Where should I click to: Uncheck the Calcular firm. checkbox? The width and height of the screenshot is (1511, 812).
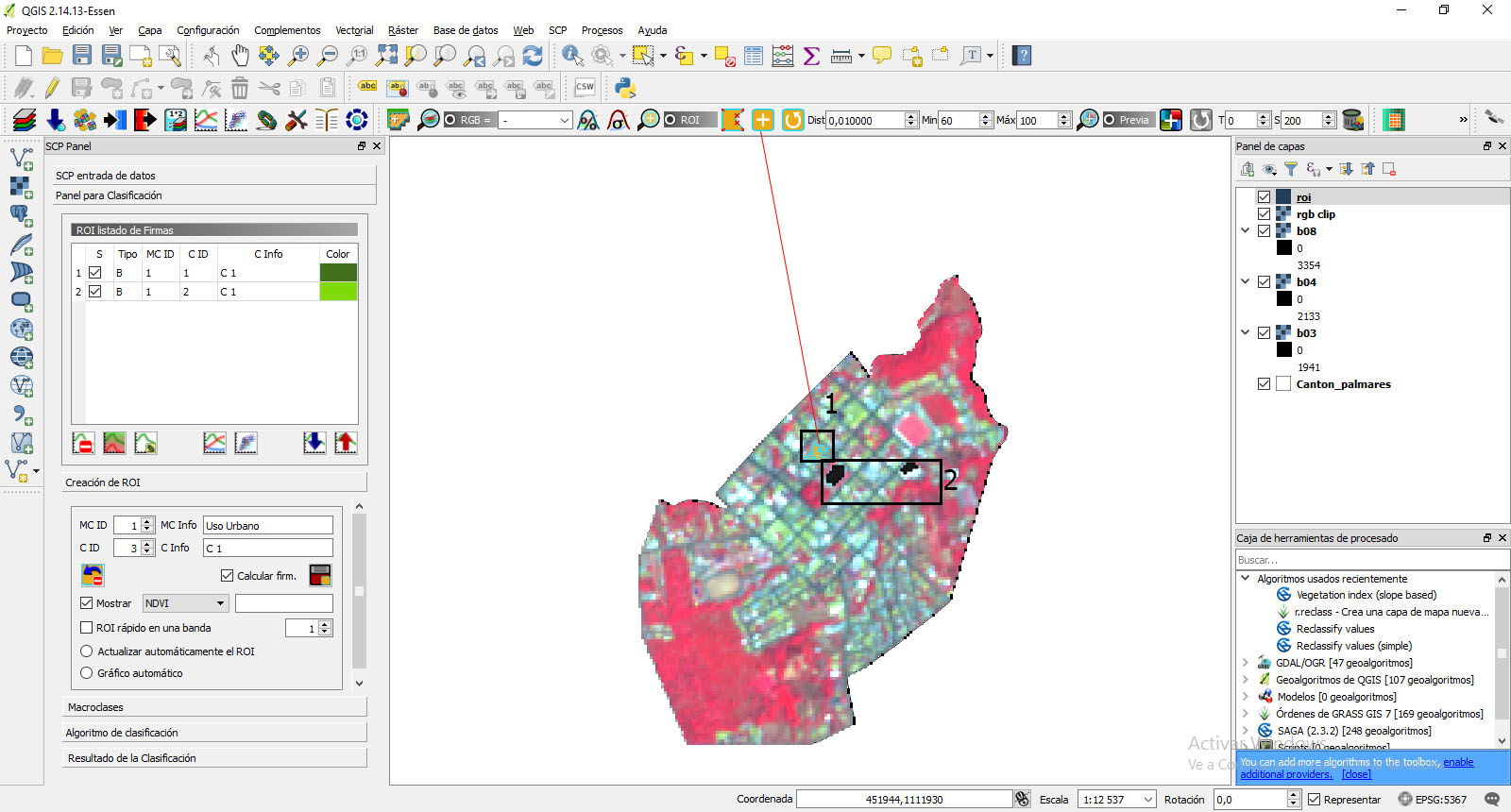click(x=227, y=575)
